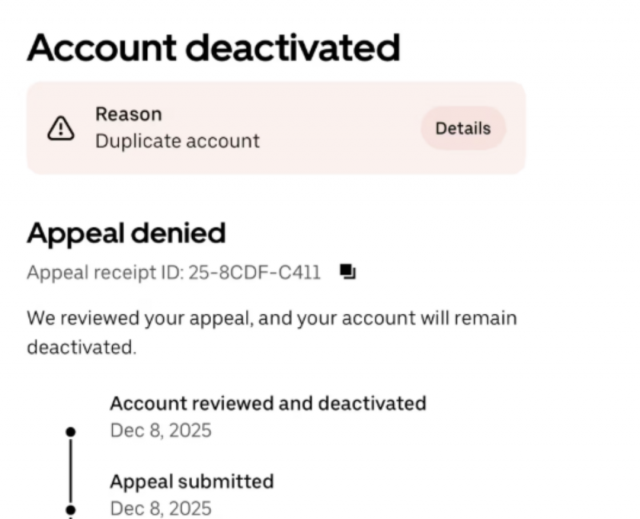Click the "Account deactivated" page heading

(x=213, y=47)
